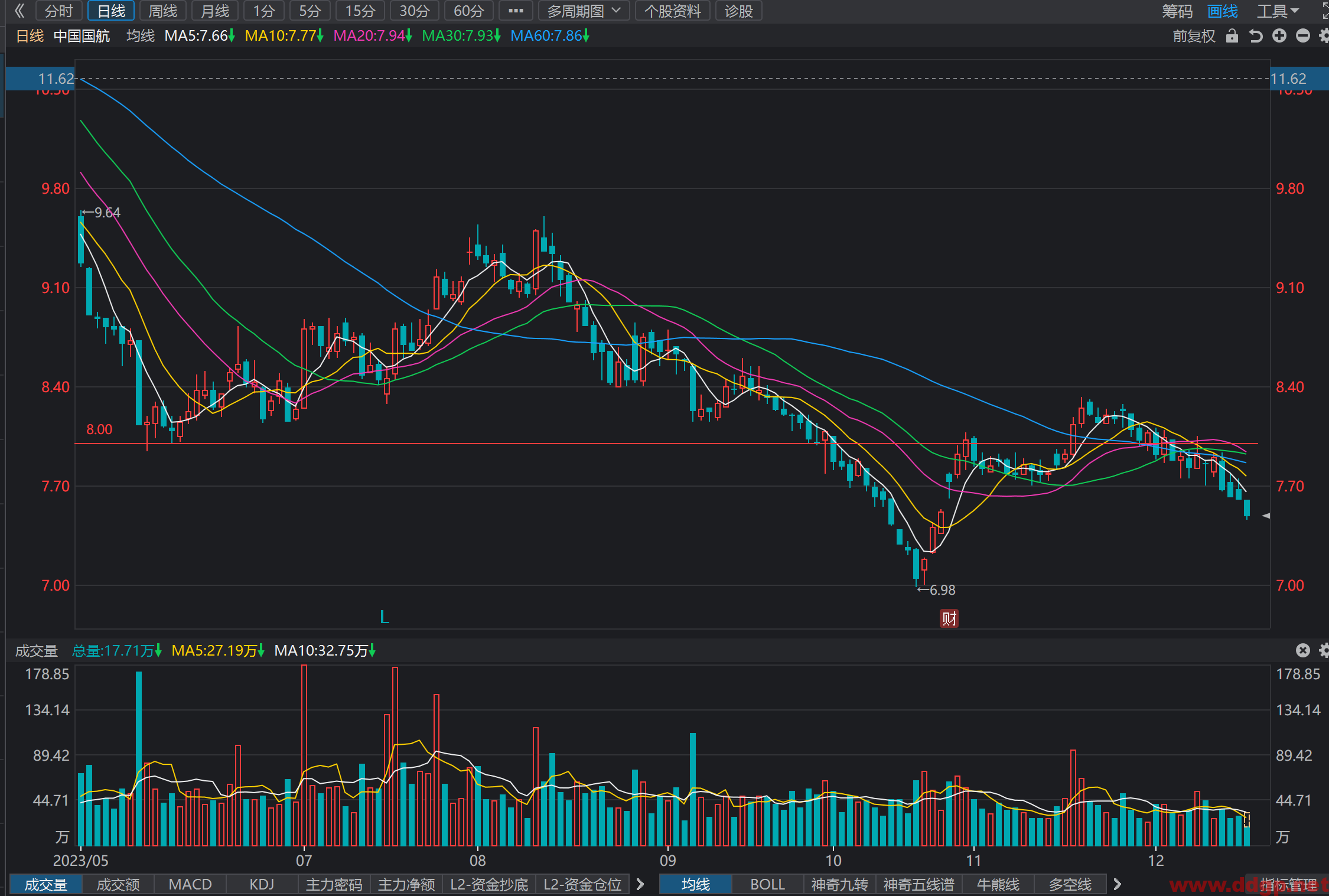The width and height of the screenshot is (1329, 896).
Task: Expand more main-chart indicators arrow after 多空线
Action: [x=1117, y=884]
